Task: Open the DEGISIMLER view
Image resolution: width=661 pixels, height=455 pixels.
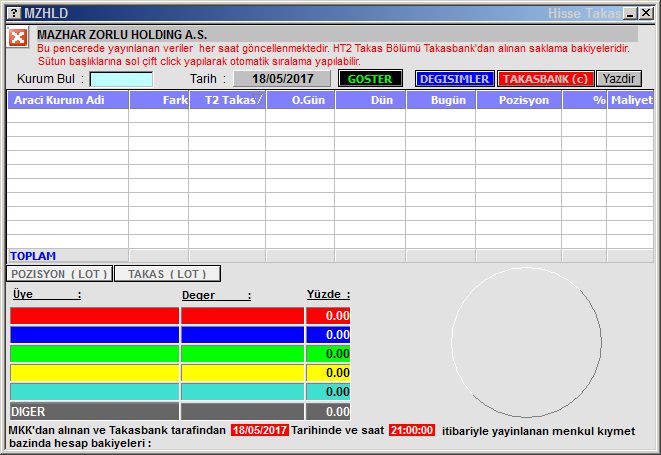Action: (x=454, y=79)
